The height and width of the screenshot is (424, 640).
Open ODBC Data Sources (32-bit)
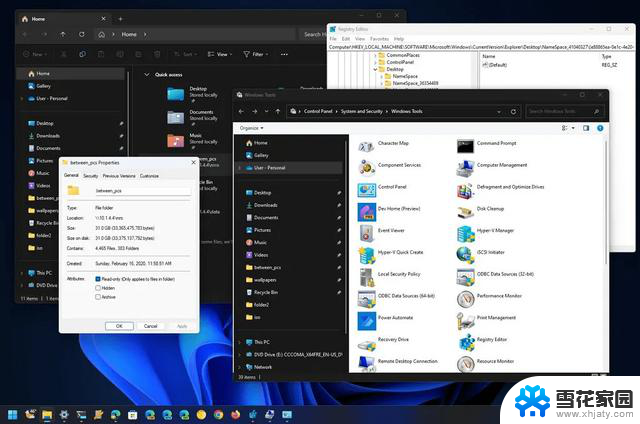tap(496, 276)
